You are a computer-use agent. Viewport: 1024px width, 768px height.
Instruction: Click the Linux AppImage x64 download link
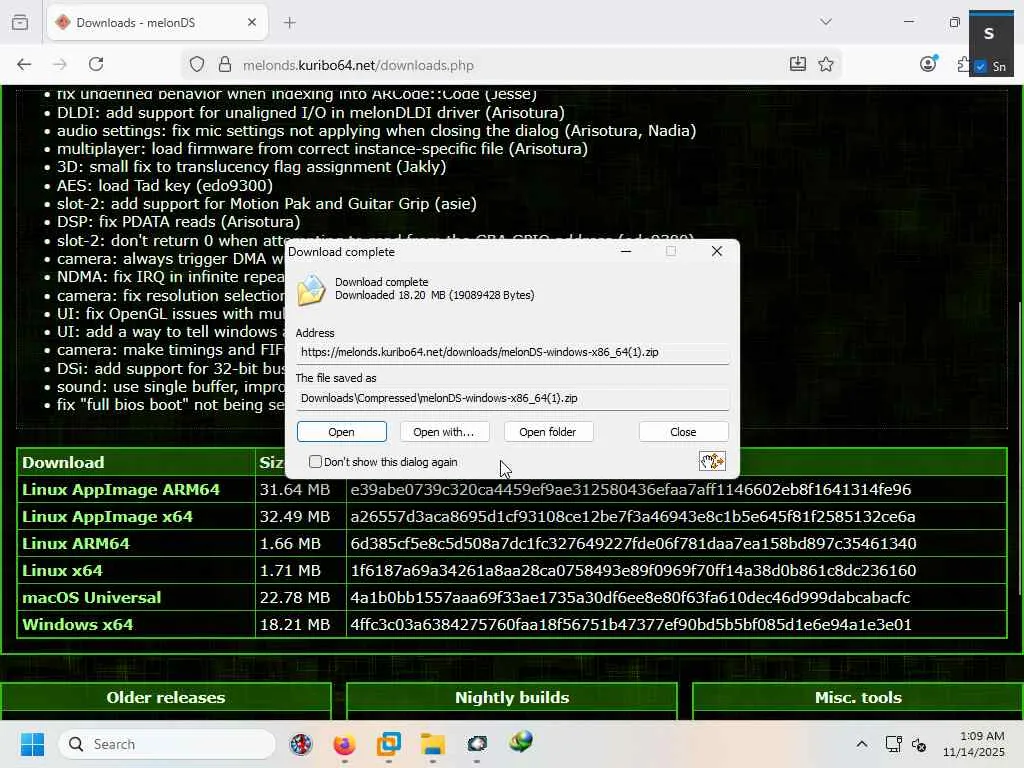coord(108,517)
